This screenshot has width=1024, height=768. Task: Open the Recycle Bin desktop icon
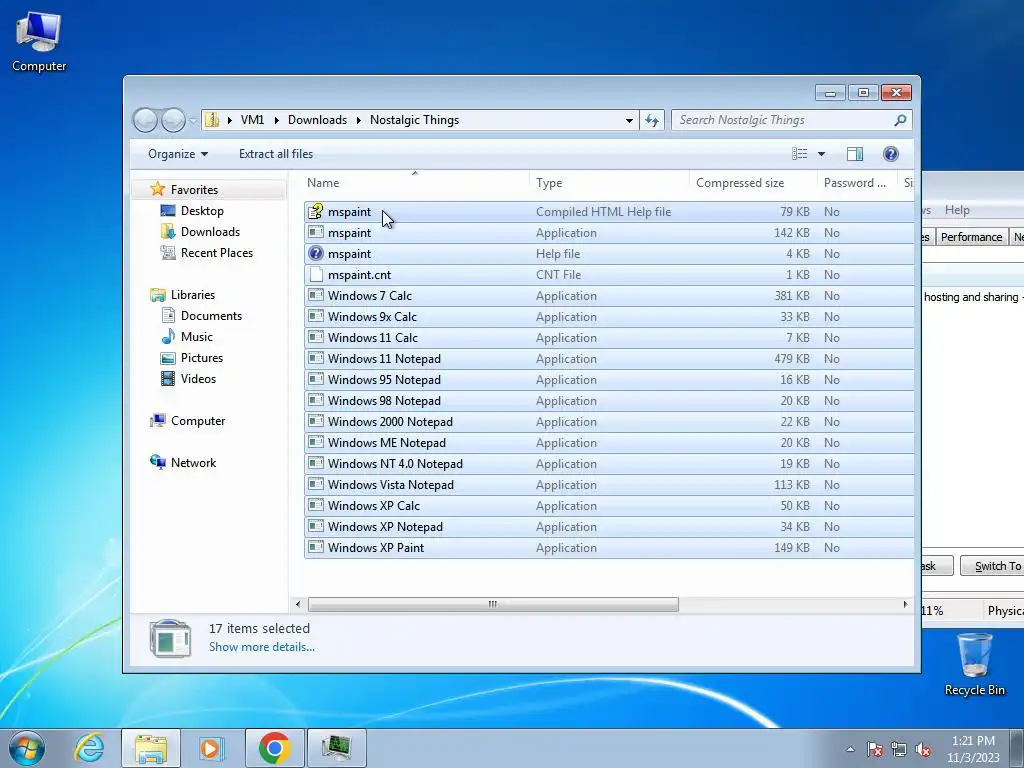pyautogui.click(x=974, y=664)
